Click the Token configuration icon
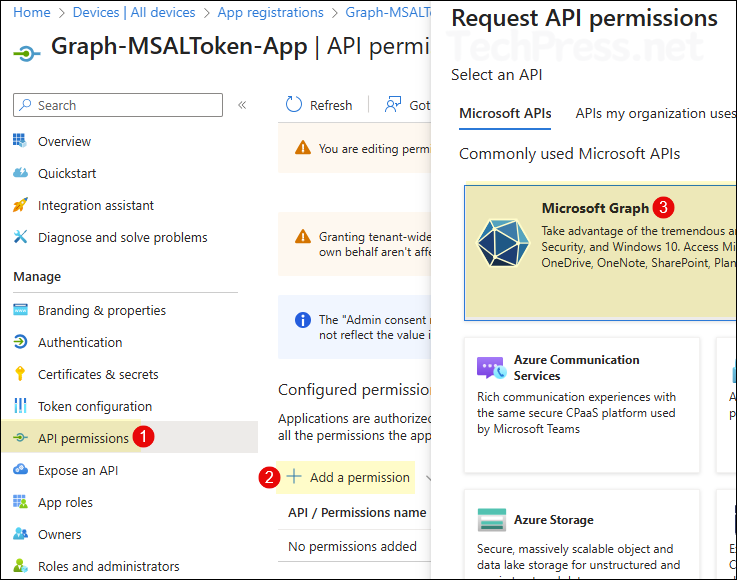 (x=20, y=406)
